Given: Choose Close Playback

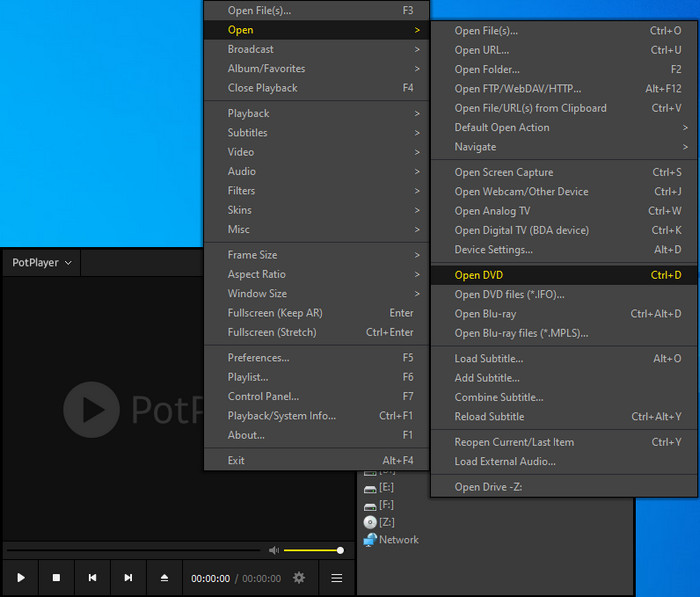Looking at the screenshot, I should (x=317, y=88).
